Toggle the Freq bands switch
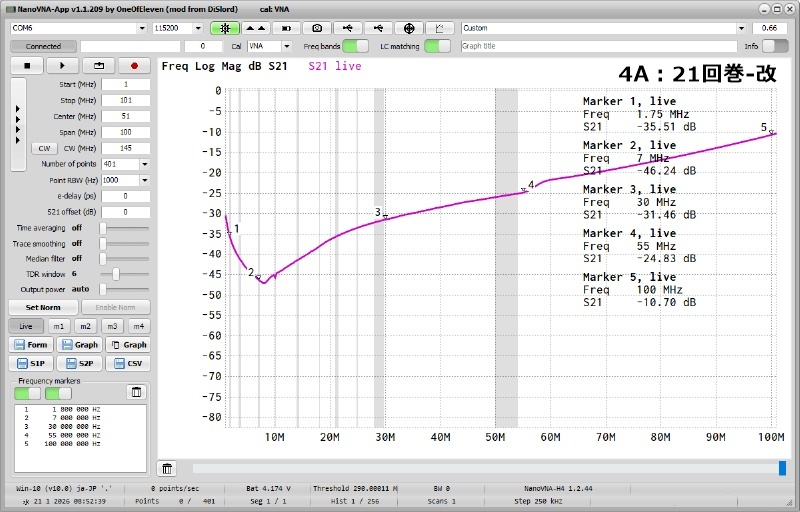 [356, 46]
